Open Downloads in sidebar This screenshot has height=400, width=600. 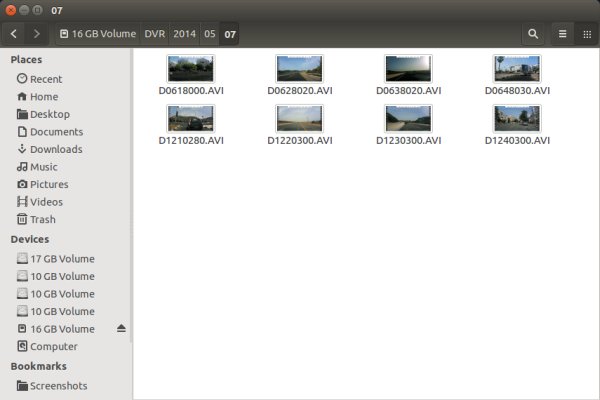pos(56,149)
